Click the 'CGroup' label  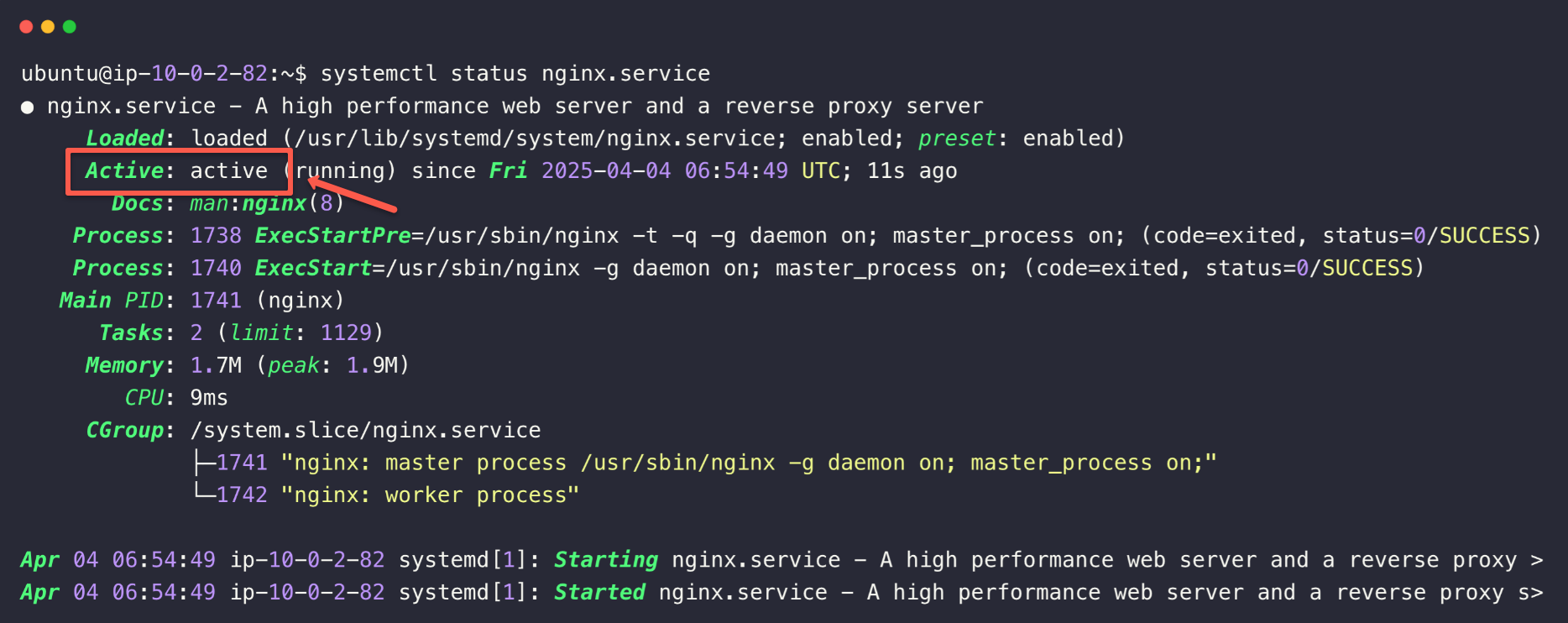coord(124,431)
